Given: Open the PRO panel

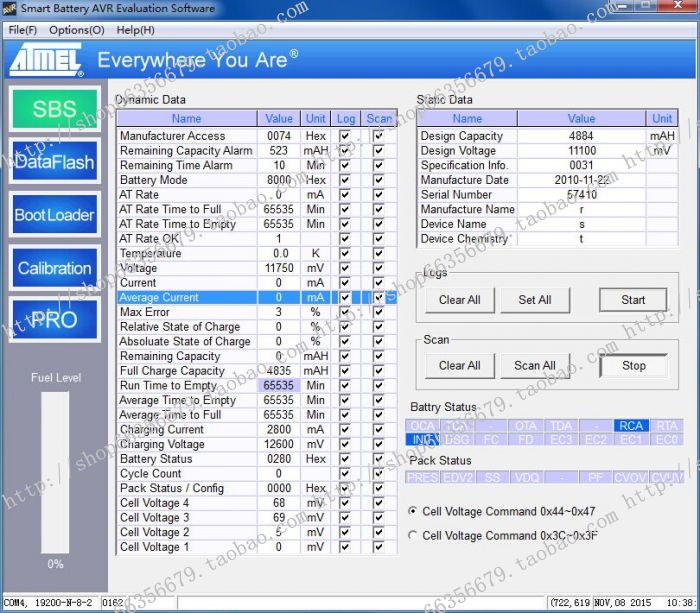Looking at the screenshot, I should [55, 319].
